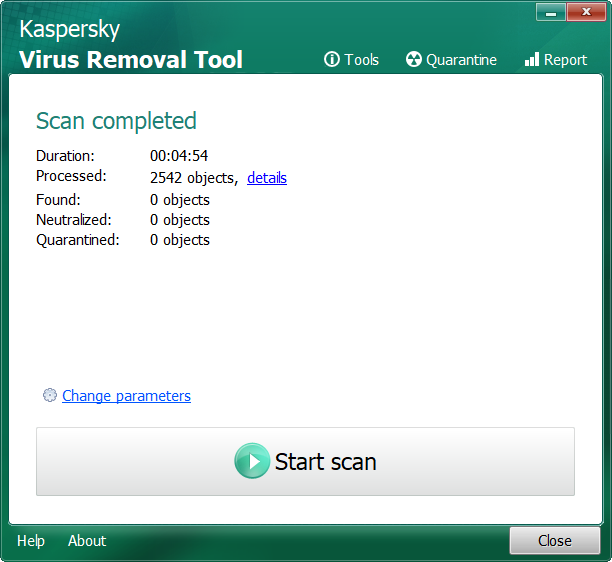Click the Virus Removal Tool title

(131, 59)
